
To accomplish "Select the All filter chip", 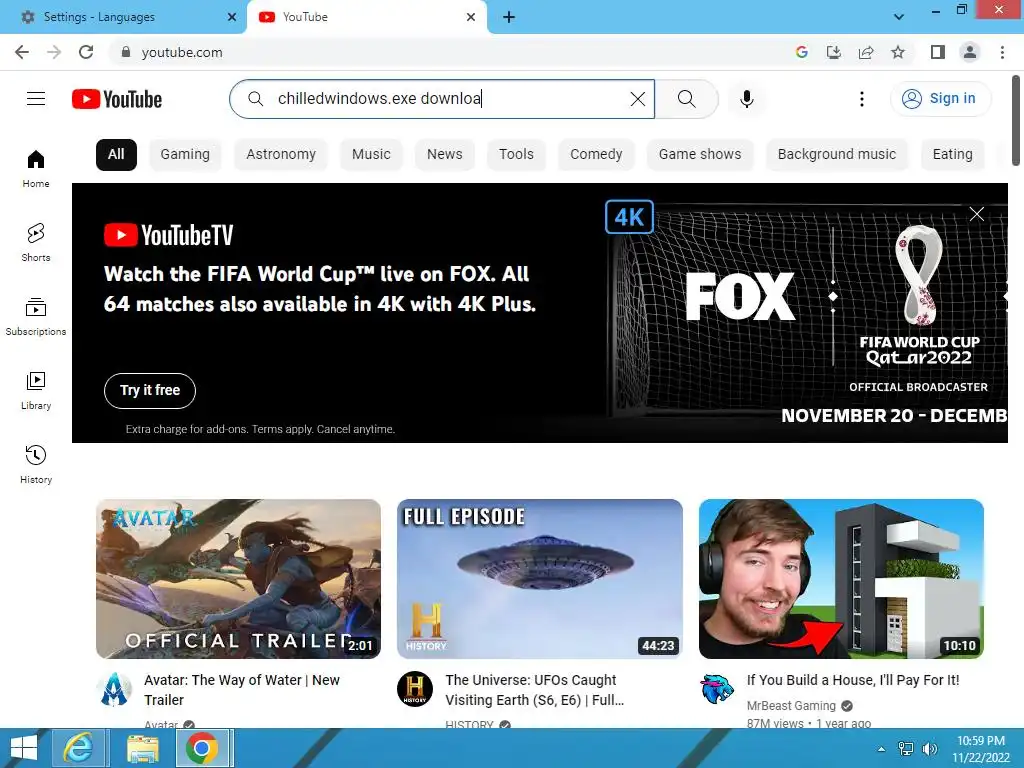I will point(116,155).
